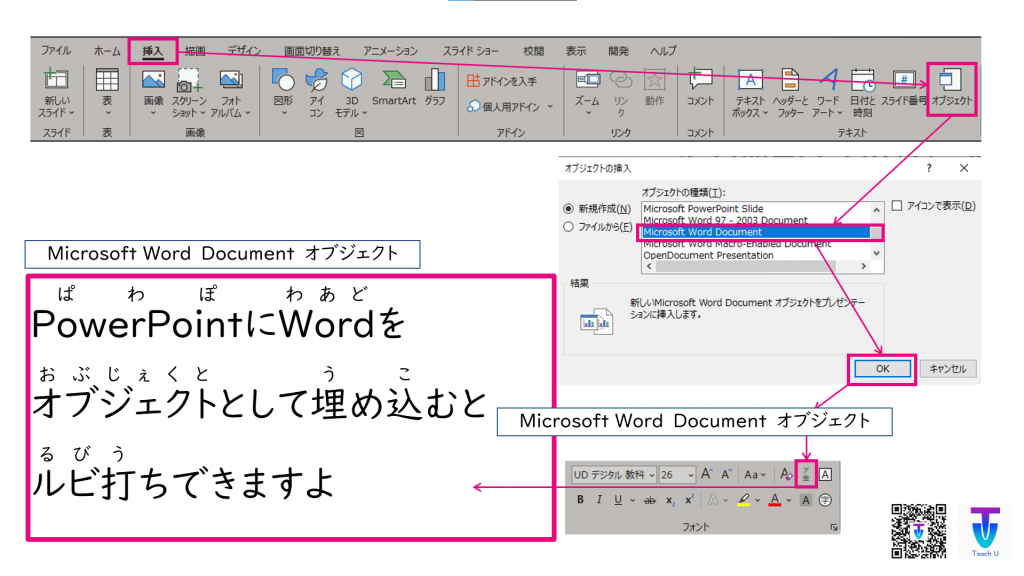Click the list scroll down arrow

876,253
